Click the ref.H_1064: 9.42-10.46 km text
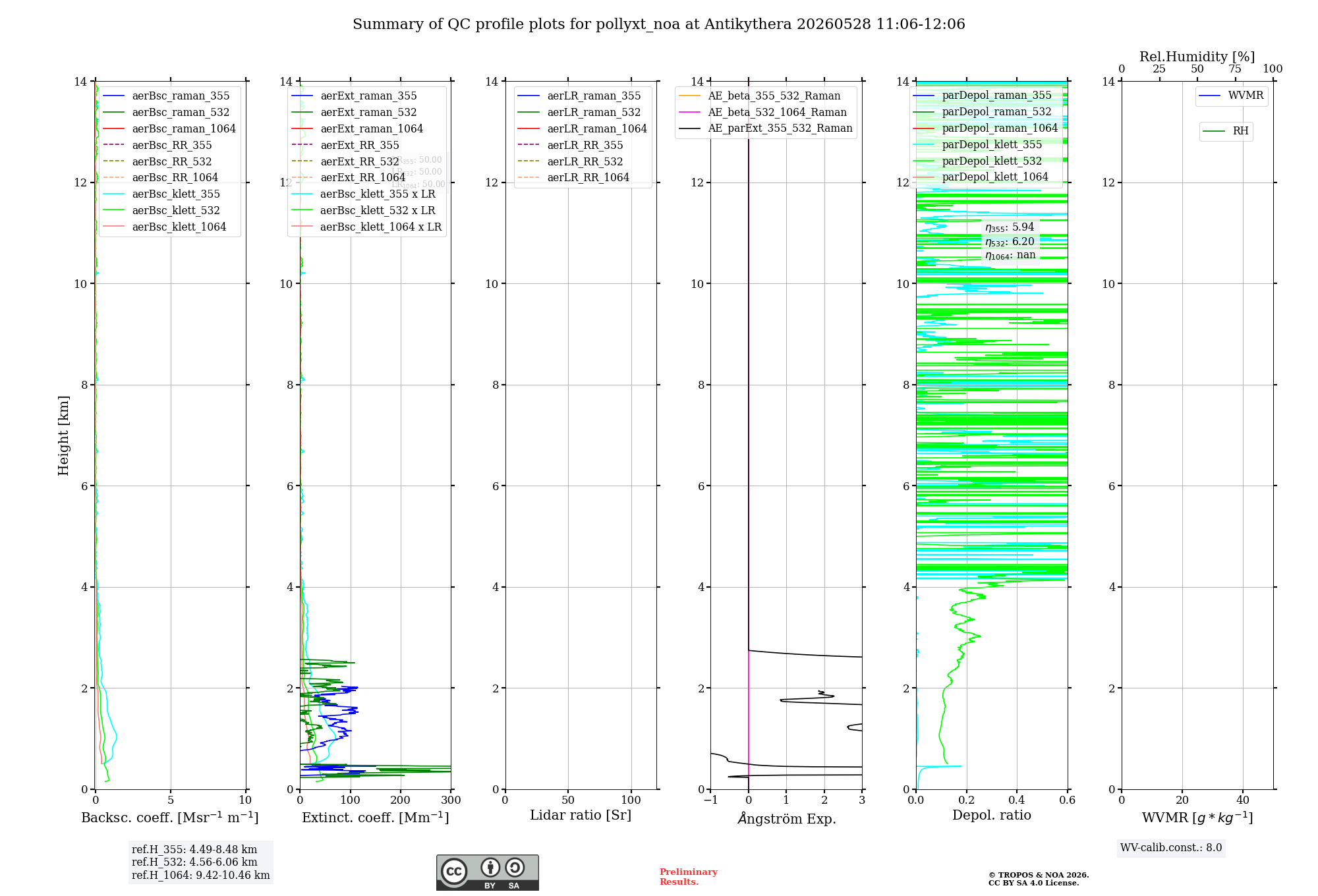This screenshot has height=896, width=1318. point(201,876)
